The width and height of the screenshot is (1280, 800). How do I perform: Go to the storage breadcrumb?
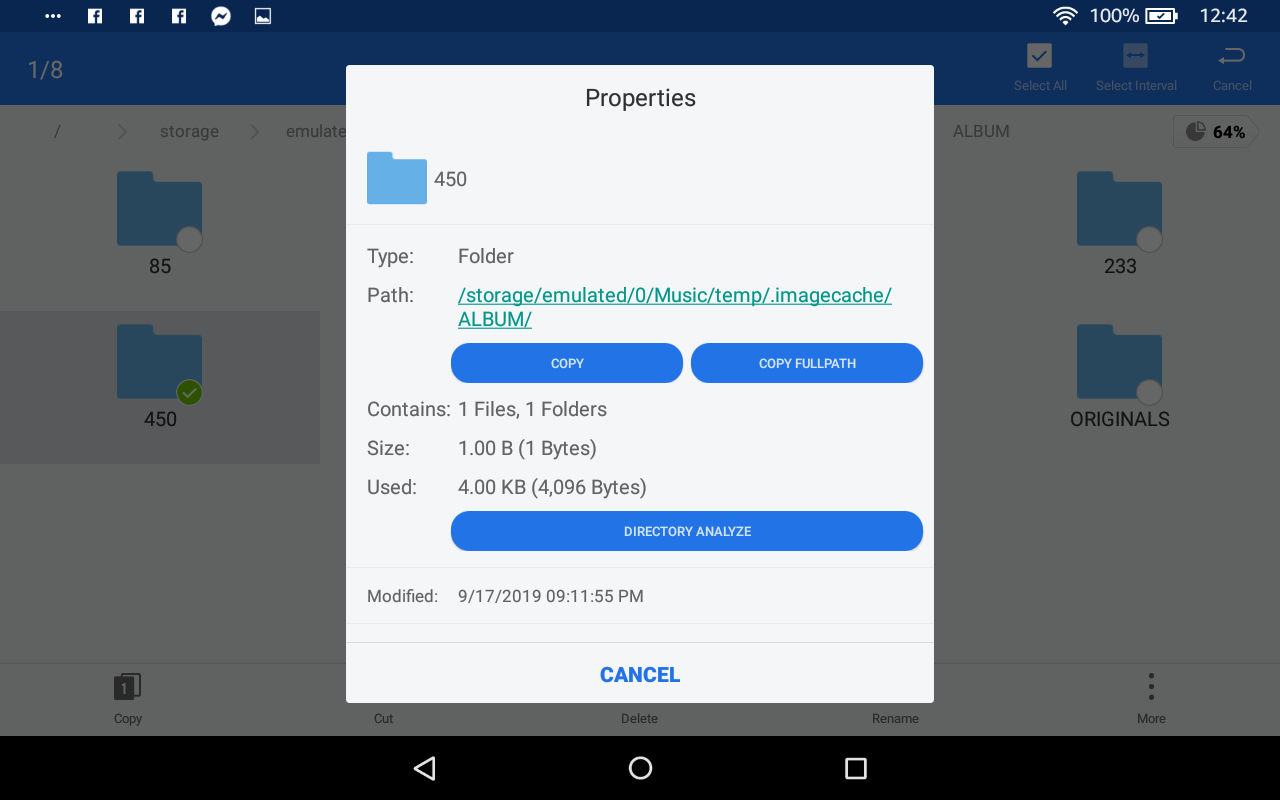click(x=189, y=132)
